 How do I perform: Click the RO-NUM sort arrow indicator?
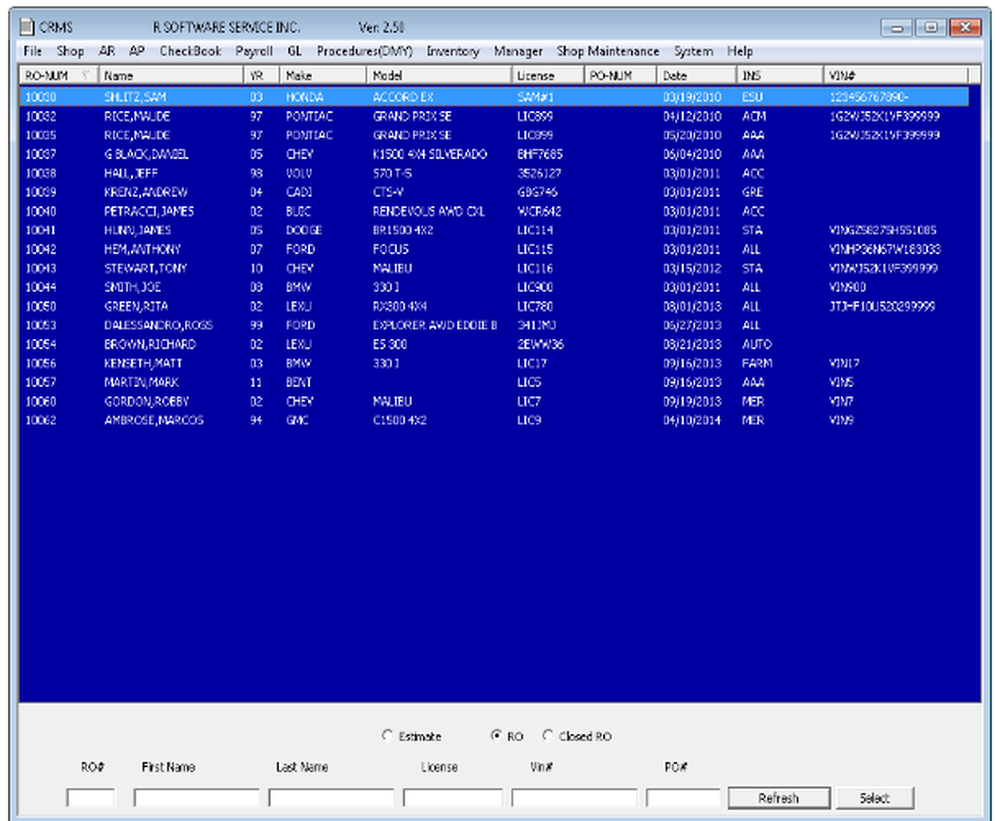pyautogui.click(x=85, y=75)
